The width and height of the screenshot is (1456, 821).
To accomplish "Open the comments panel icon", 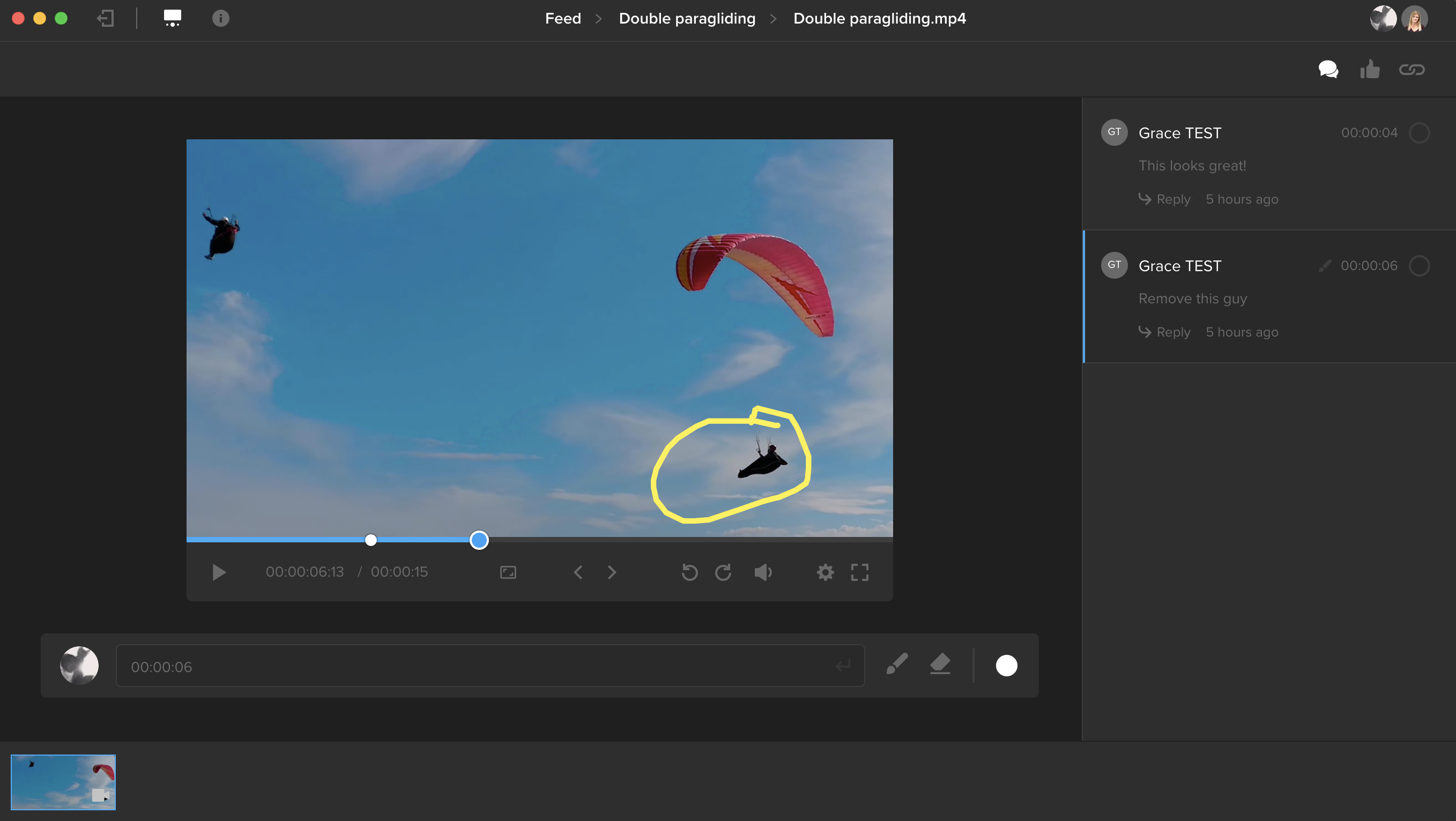I will (1328, 70).
